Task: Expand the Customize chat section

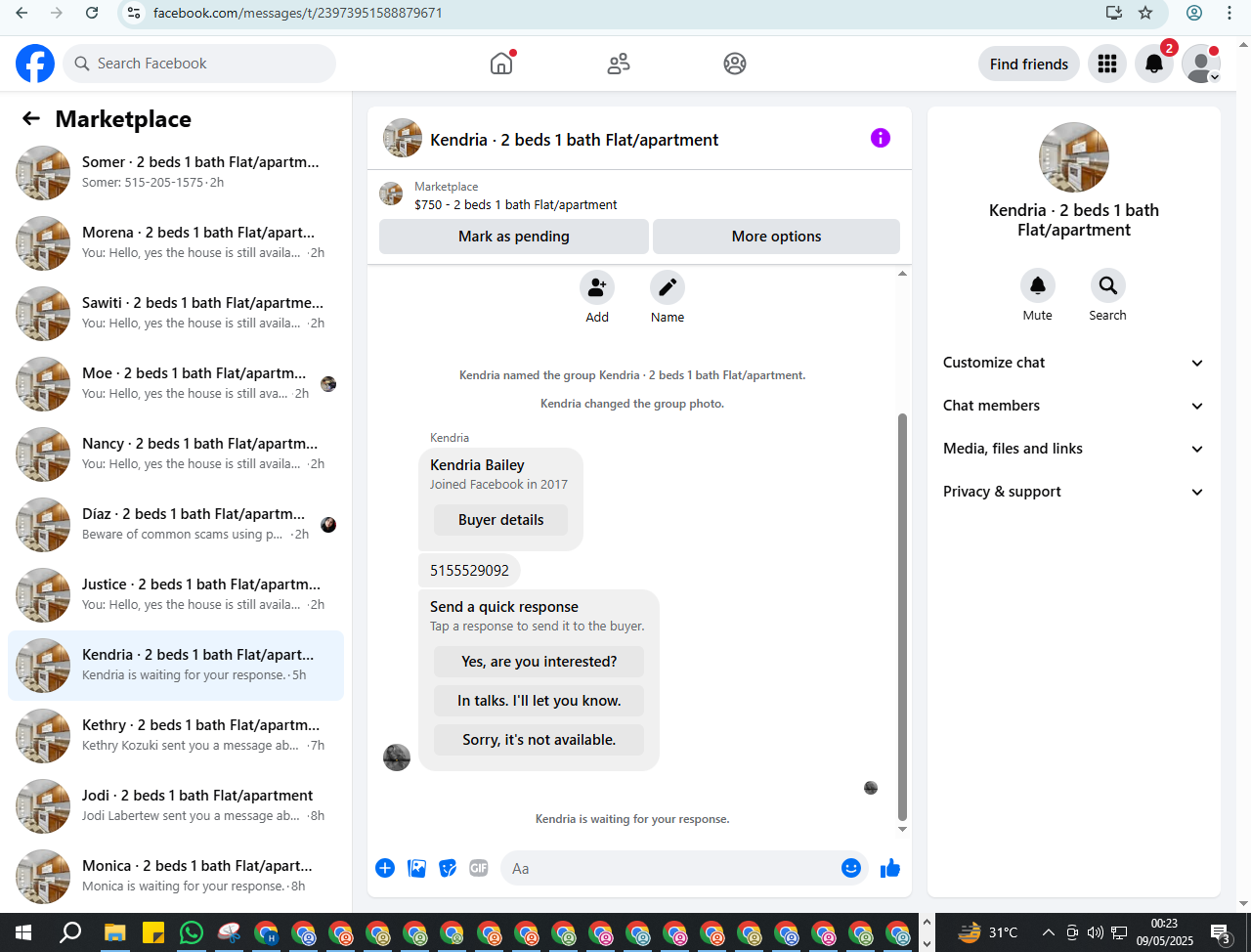Action: click(1074, 363)
